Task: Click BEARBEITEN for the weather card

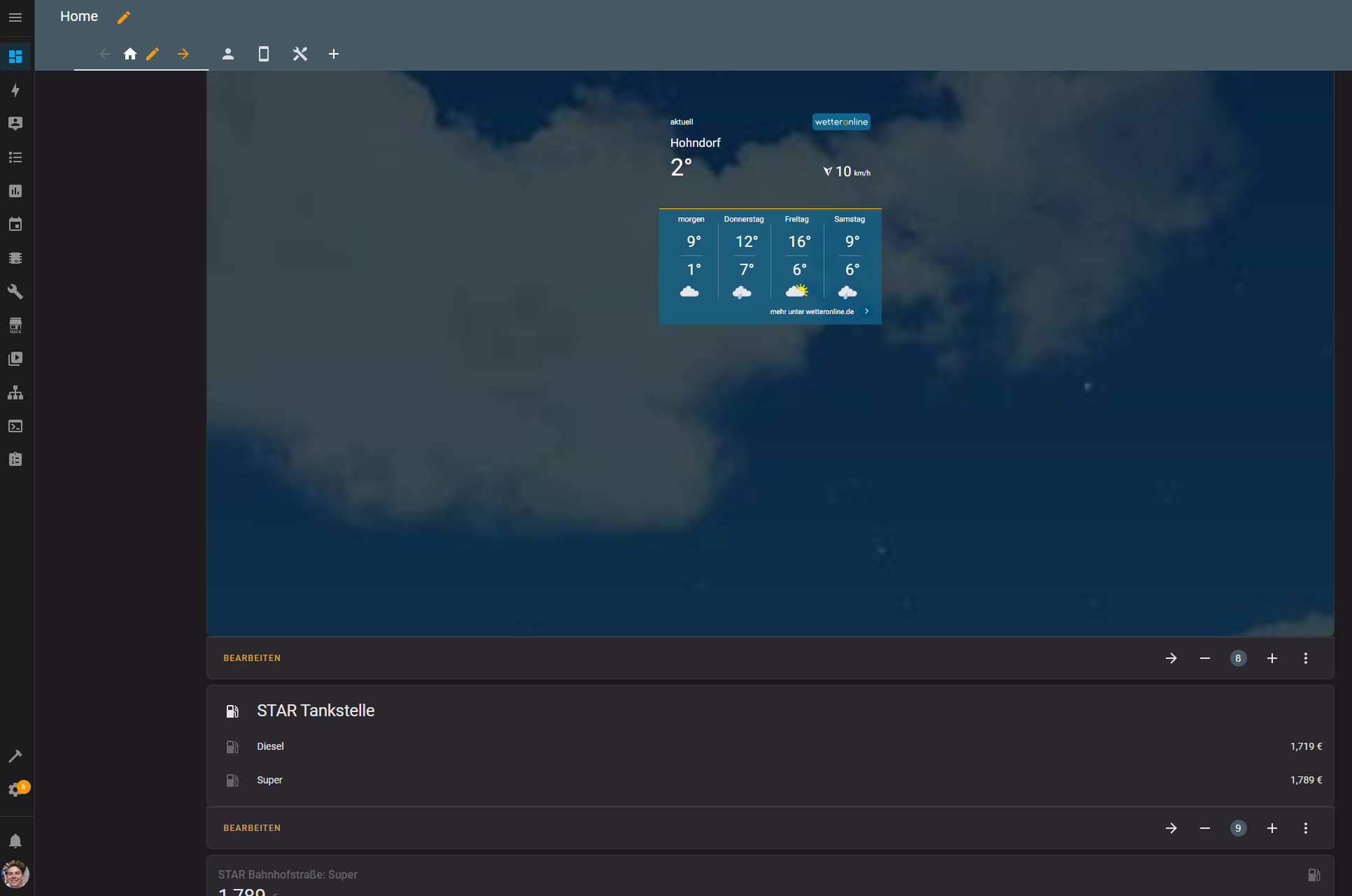Action: (x=252, y=658)
